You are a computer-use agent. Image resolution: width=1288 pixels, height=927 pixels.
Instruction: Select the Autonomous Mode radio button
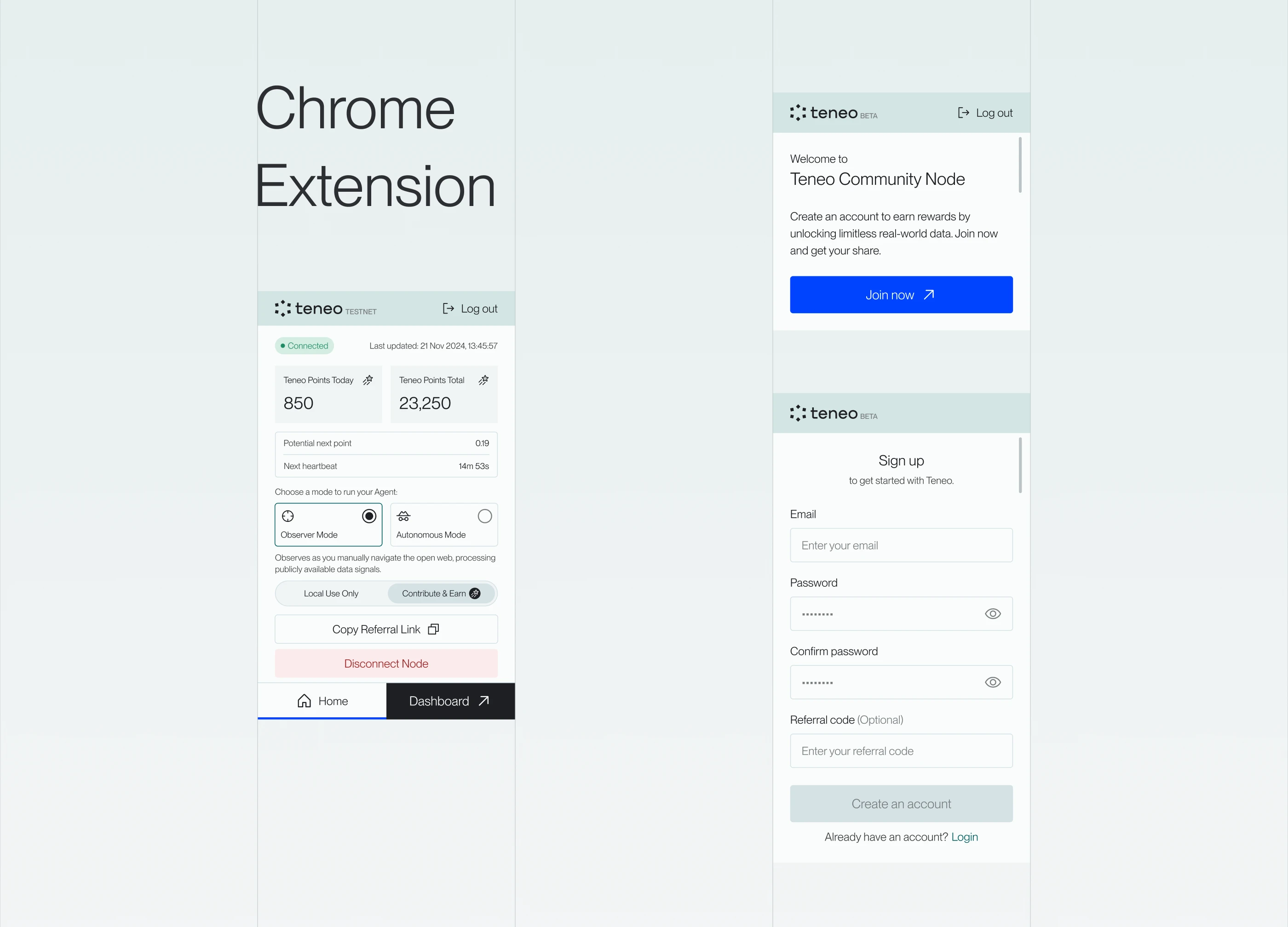coord(484,516)
